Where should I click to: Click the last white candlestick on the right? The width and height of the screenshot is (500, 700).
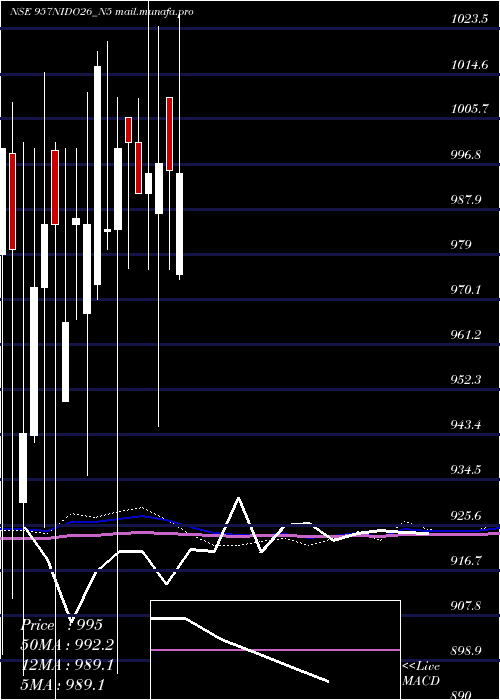point(179,224)
